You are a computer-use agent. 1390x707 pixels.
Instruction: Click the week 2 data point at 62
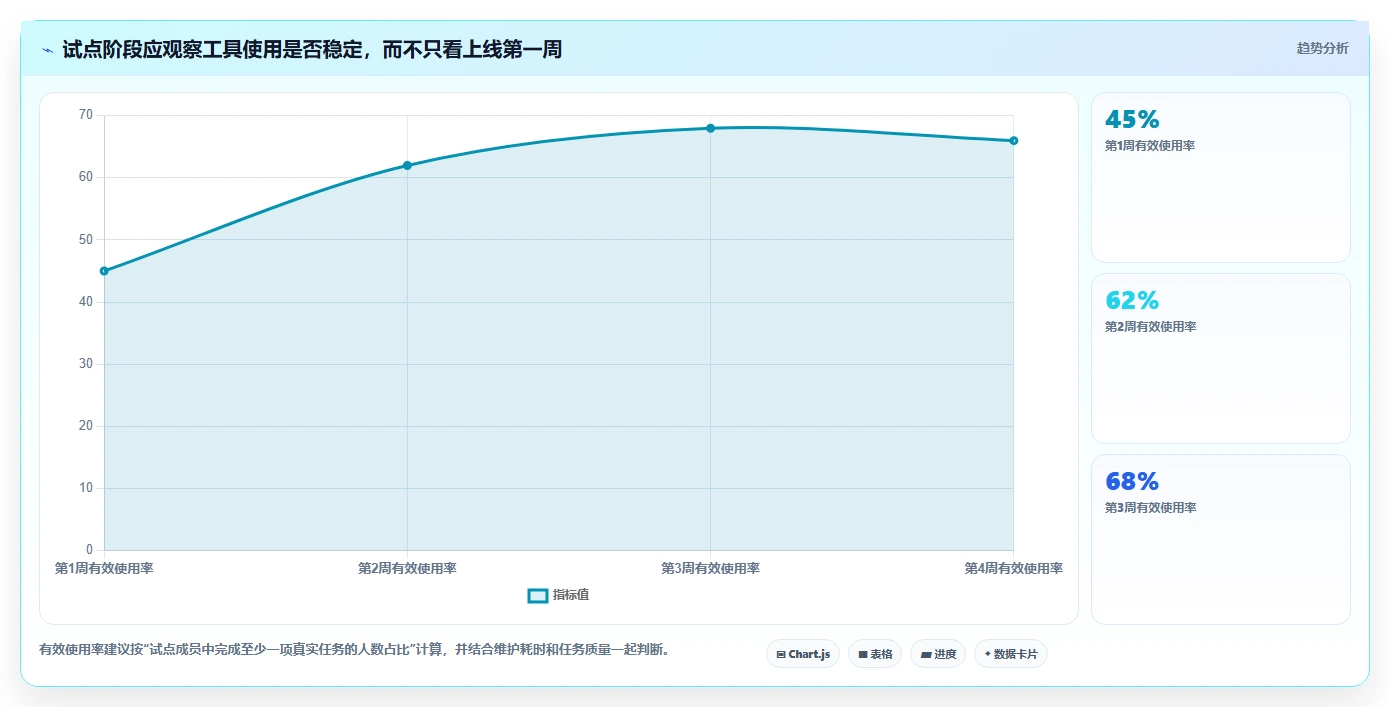407,165
